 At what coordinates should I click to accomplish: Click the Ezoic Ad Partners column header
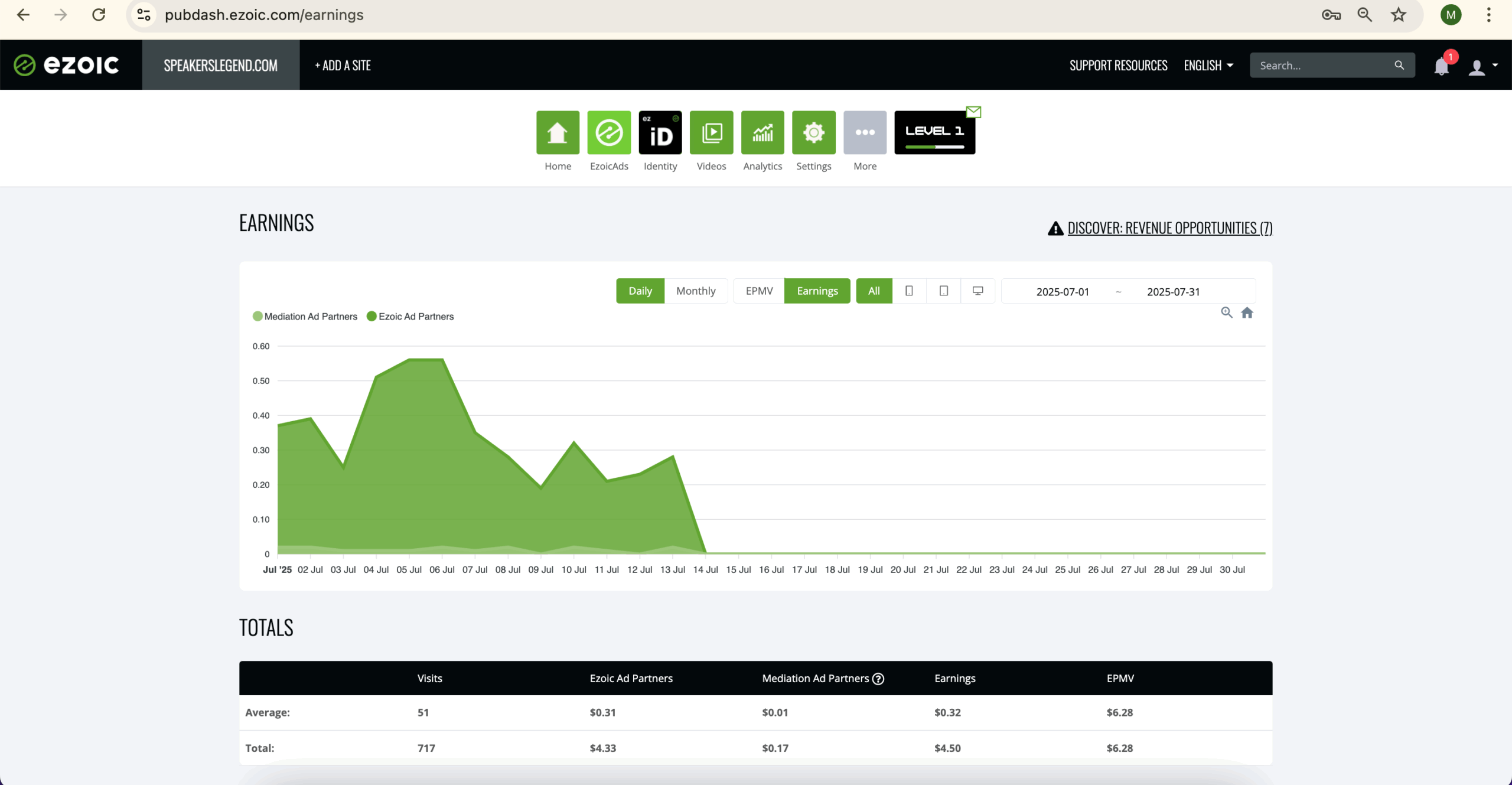[631, 679]
